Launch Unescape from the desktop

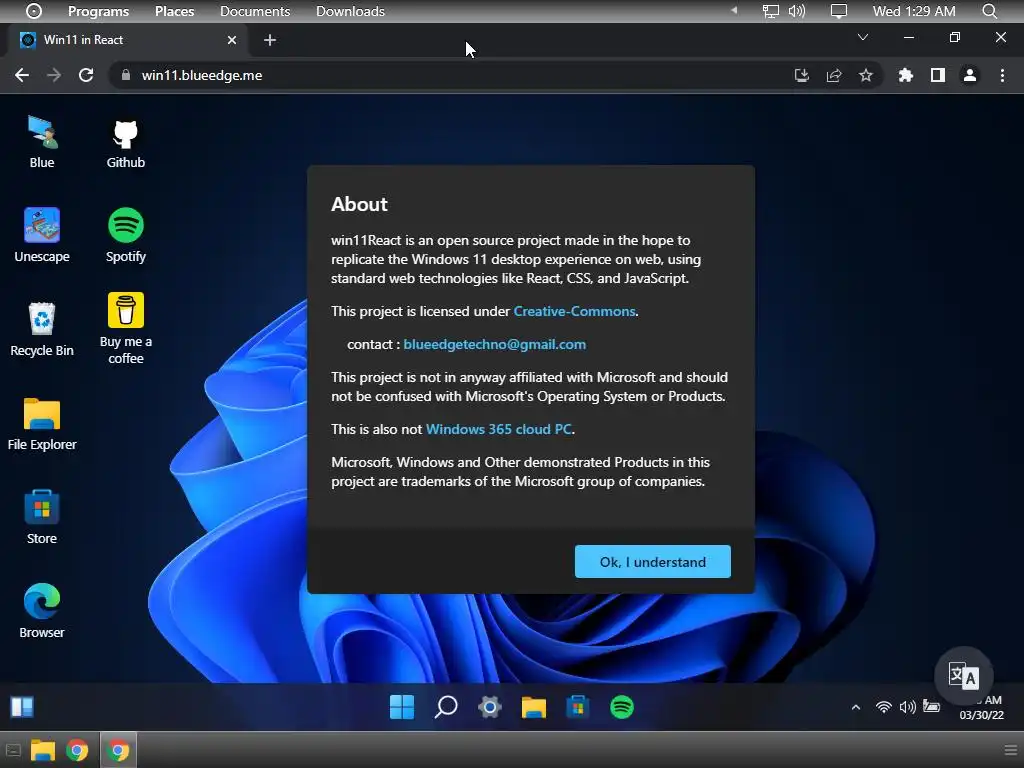point(42,236)
